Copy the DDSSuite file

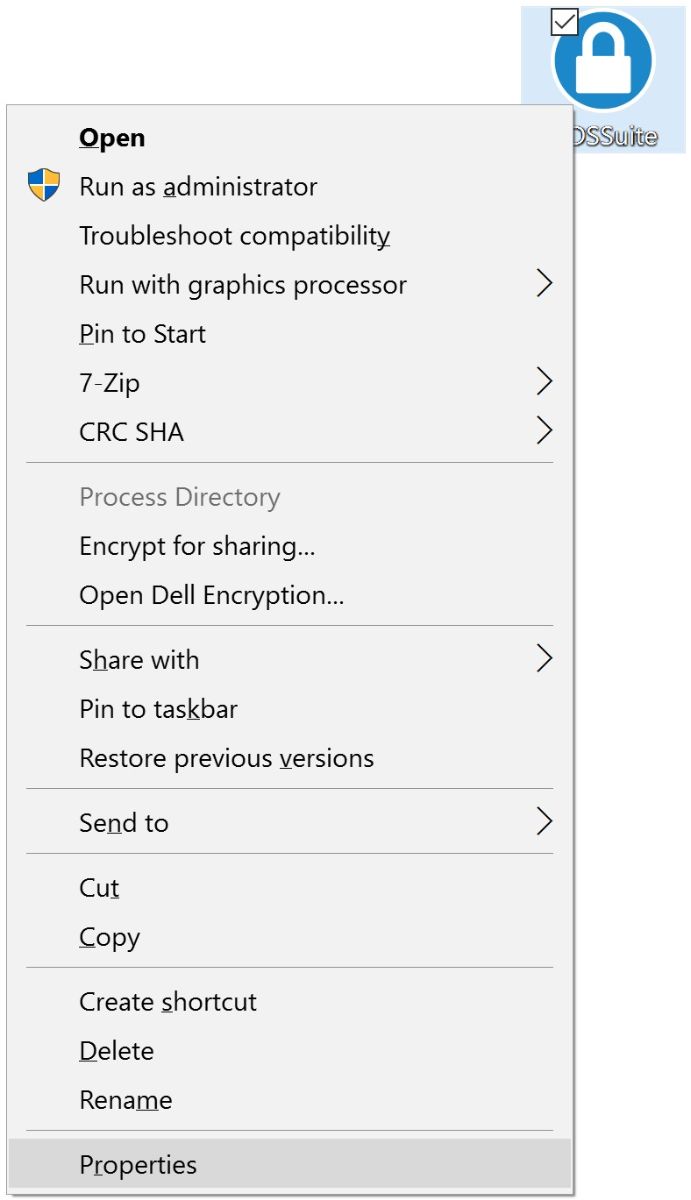108,937
